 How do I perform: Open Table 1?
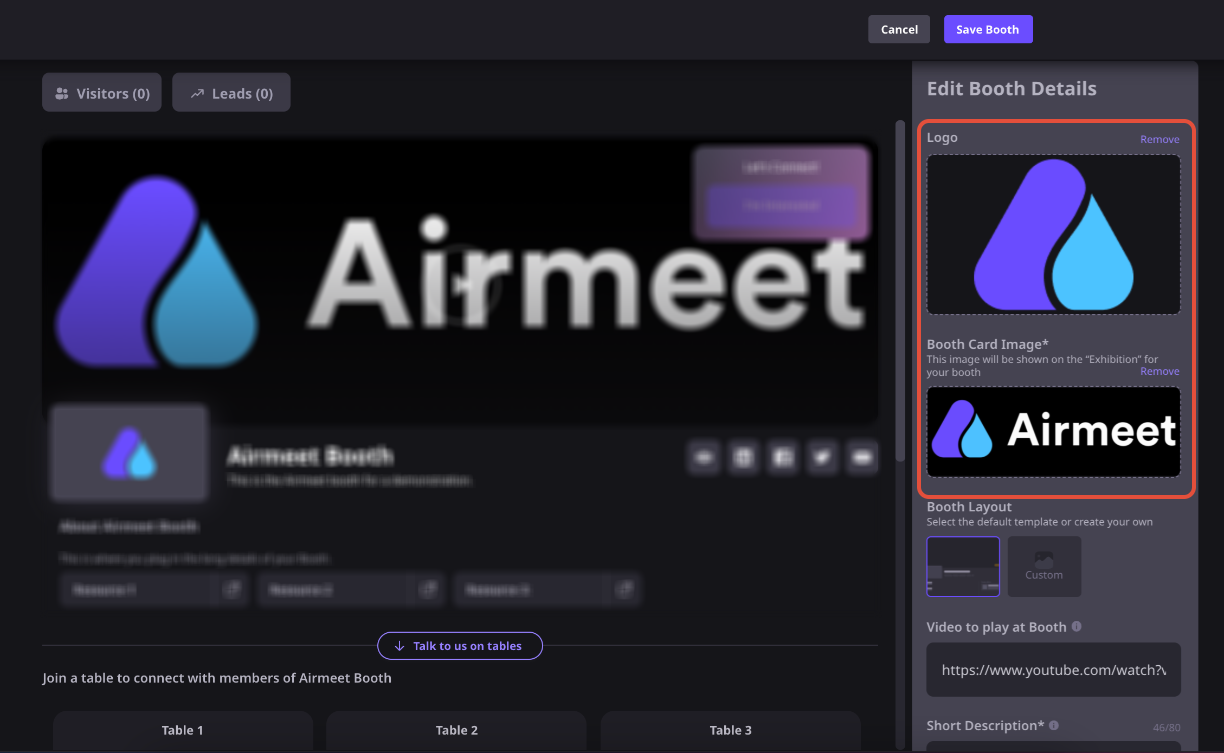coord(183,731)
